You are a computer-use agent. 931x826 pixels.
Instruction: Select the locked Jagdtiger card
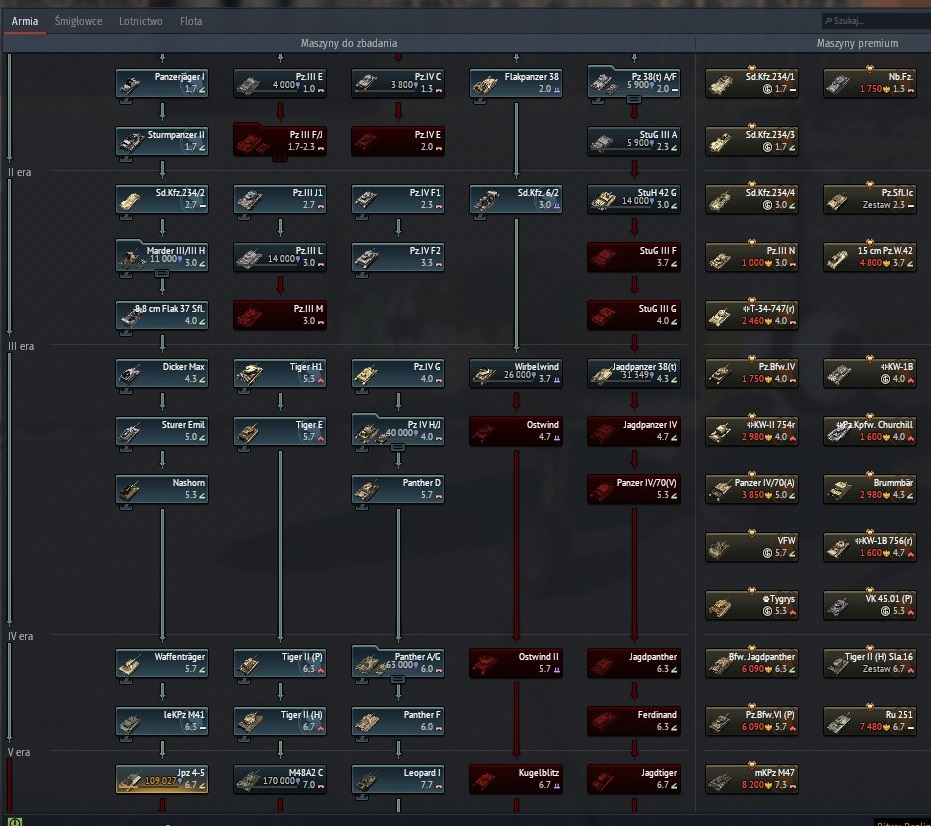point(634,779)
